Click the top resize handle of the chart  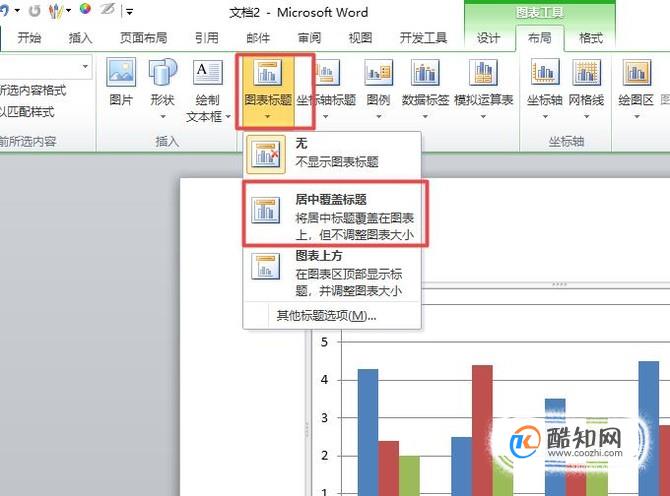(559, 284)
